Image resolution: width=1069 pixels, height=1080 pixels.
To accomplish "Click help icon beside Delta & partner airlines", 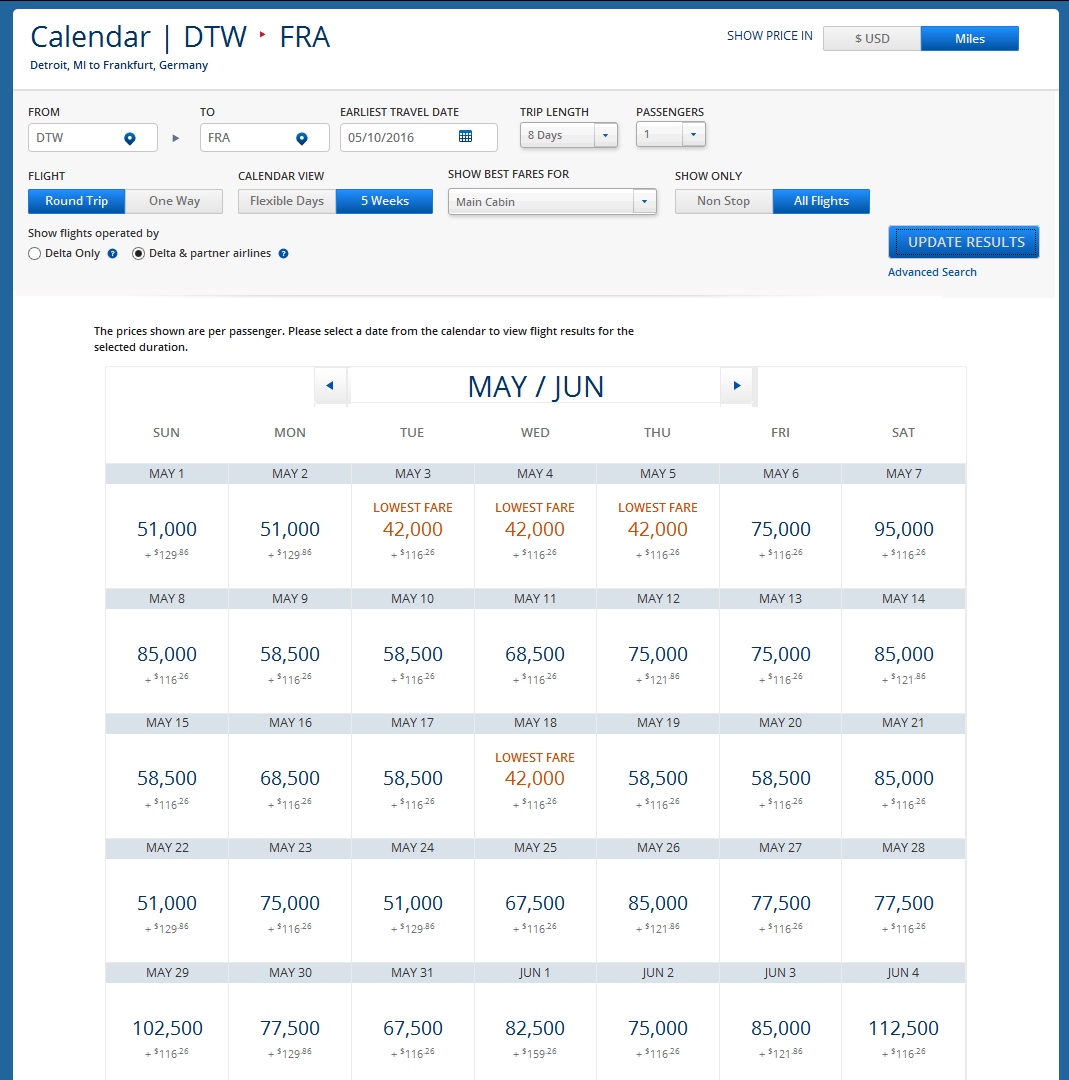I will pos(283,254).
